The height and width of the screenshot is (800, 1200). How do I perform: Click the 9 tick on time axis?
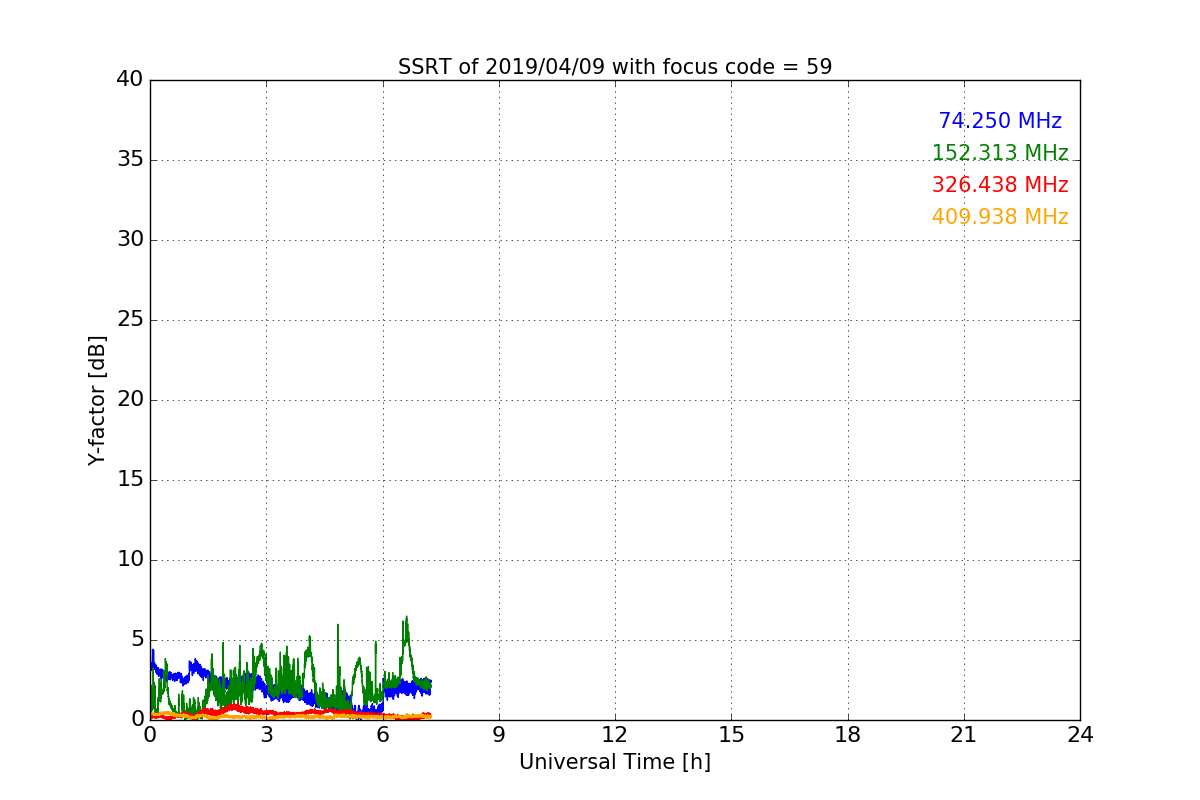499,735
